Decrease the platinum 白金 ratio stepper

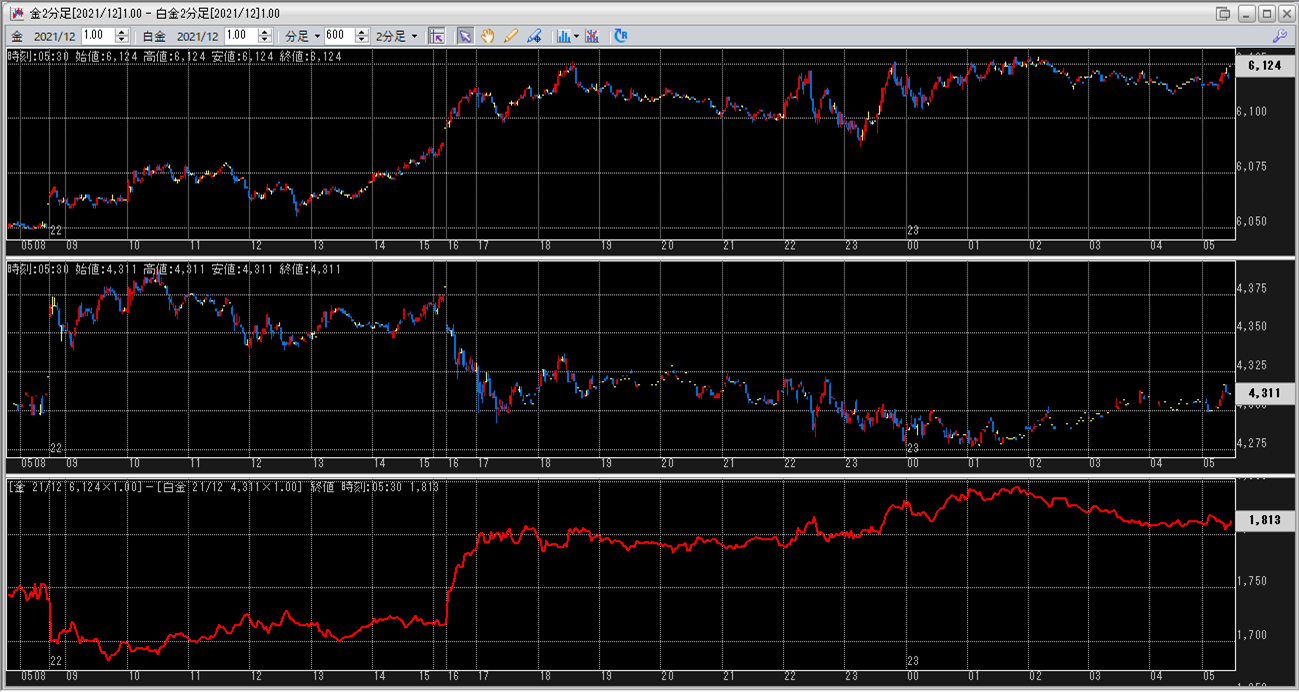coord(266,40)
